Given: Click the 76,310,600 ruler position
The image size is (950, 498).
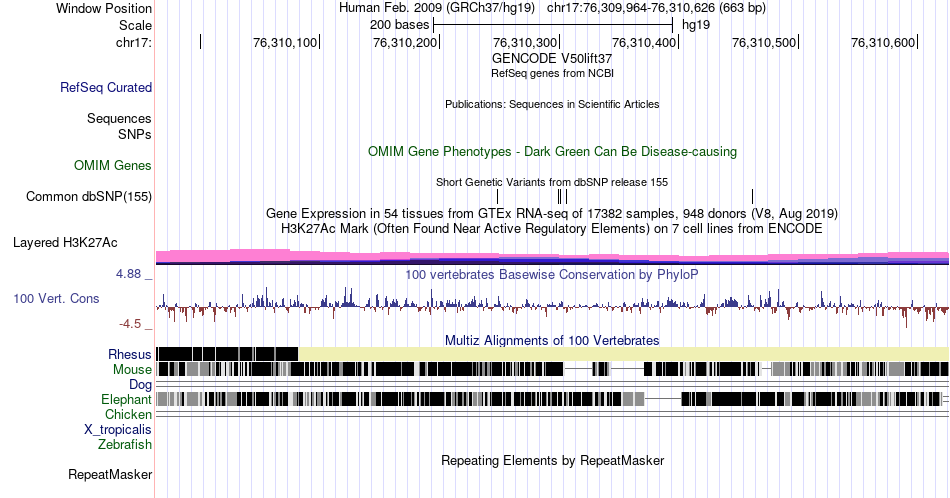Looking at the screenshot, I should (883, 42).
